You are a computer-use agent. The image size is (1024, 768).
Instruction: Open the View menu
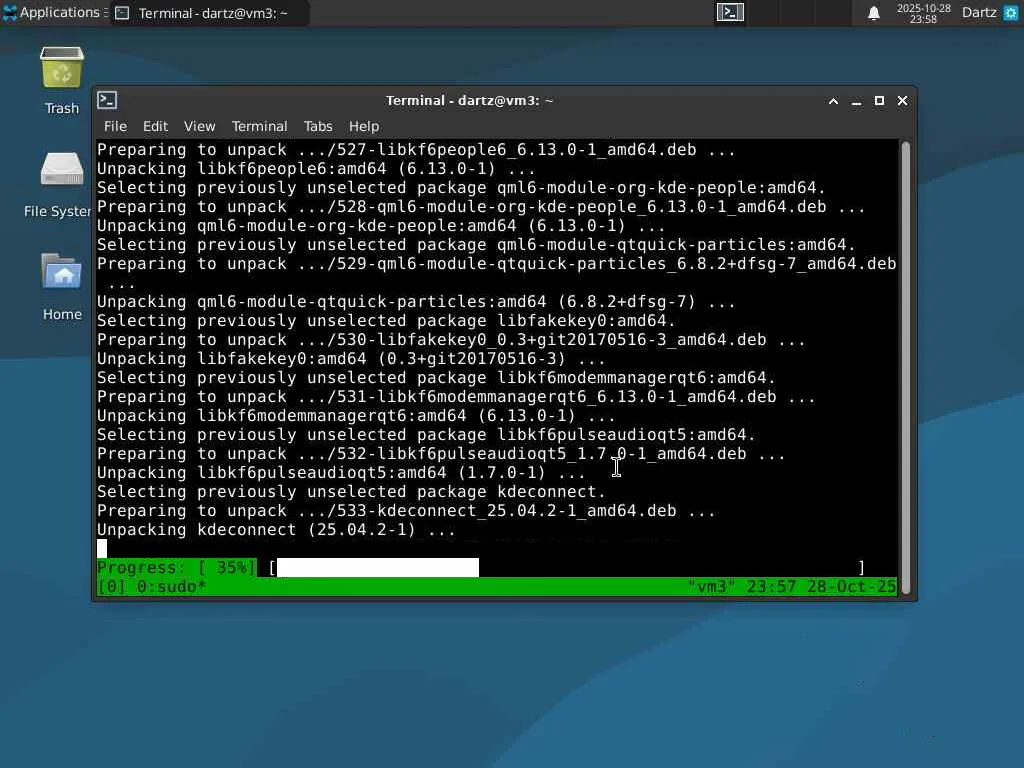click(199, 126)
